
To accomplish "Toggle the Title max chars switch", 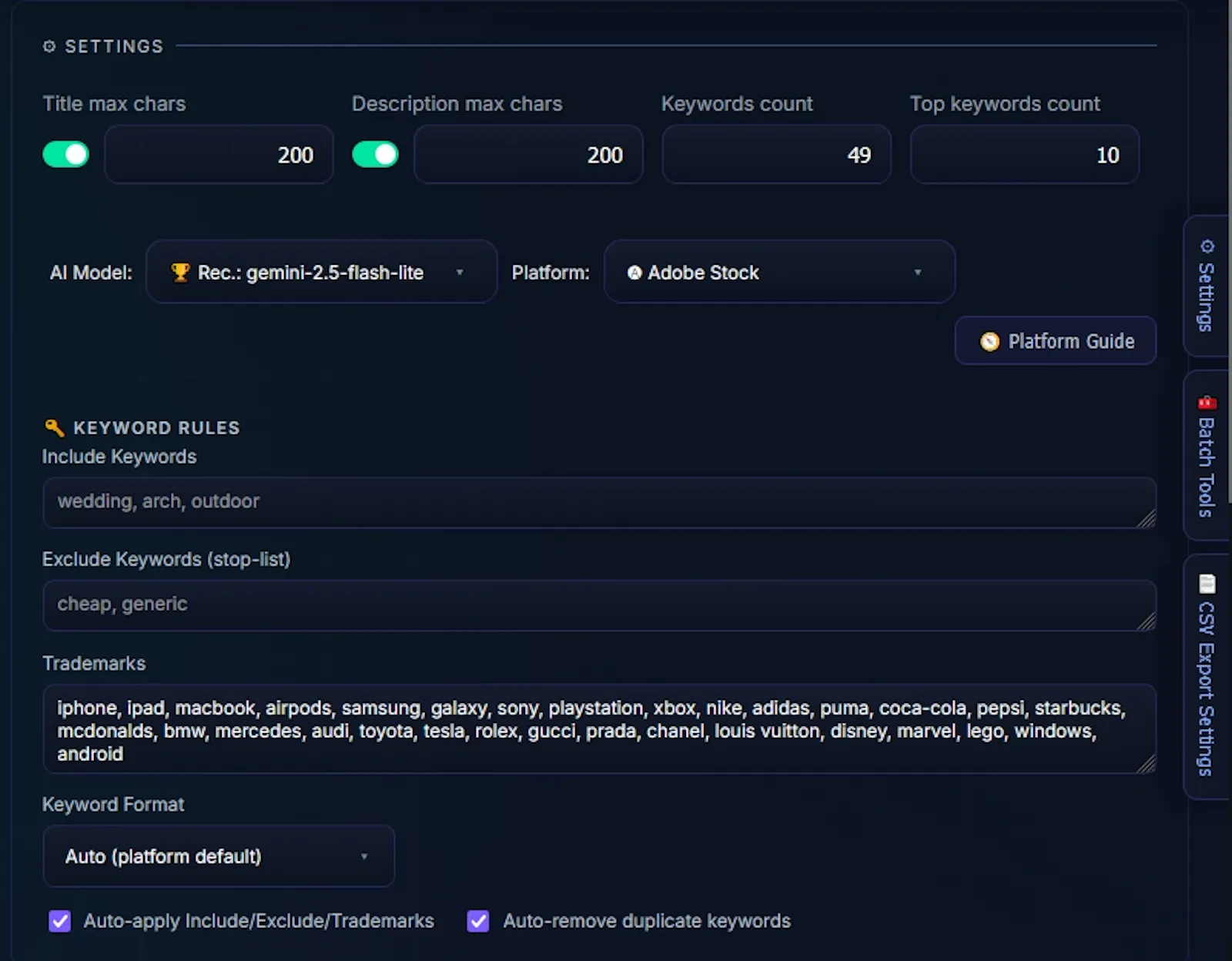I will click(65, 154).
